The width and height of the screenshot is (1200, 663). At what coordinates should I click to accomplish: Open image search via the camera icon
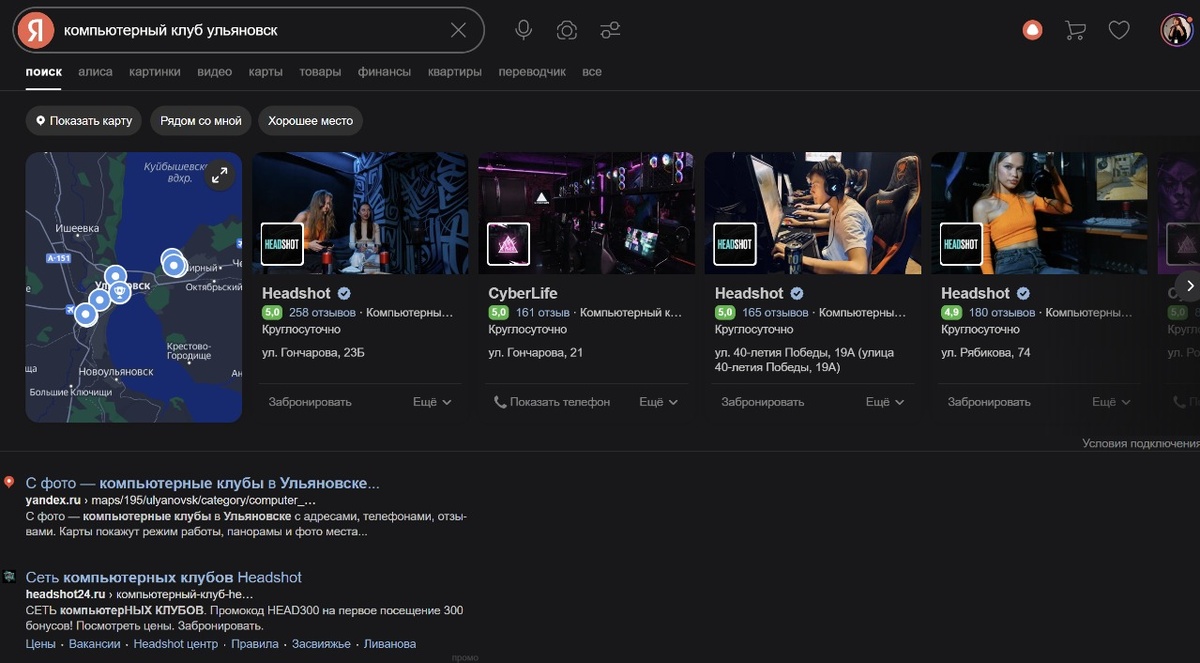pos(567,30)
